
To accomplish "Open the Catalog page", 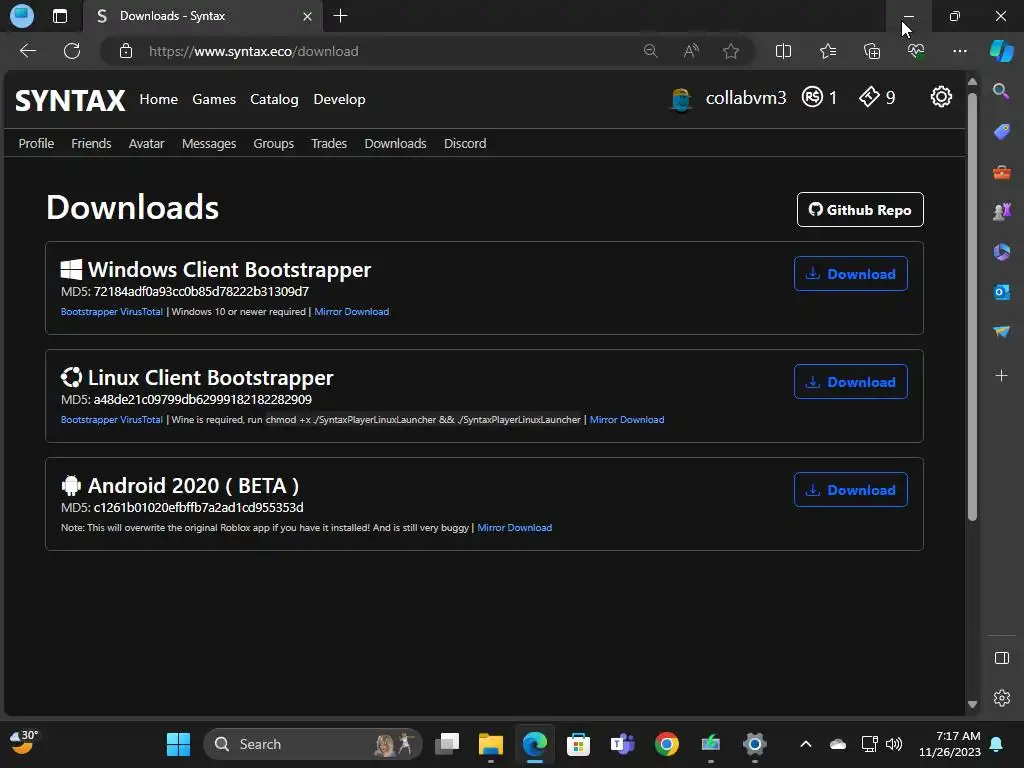I will tap(274, 99).
